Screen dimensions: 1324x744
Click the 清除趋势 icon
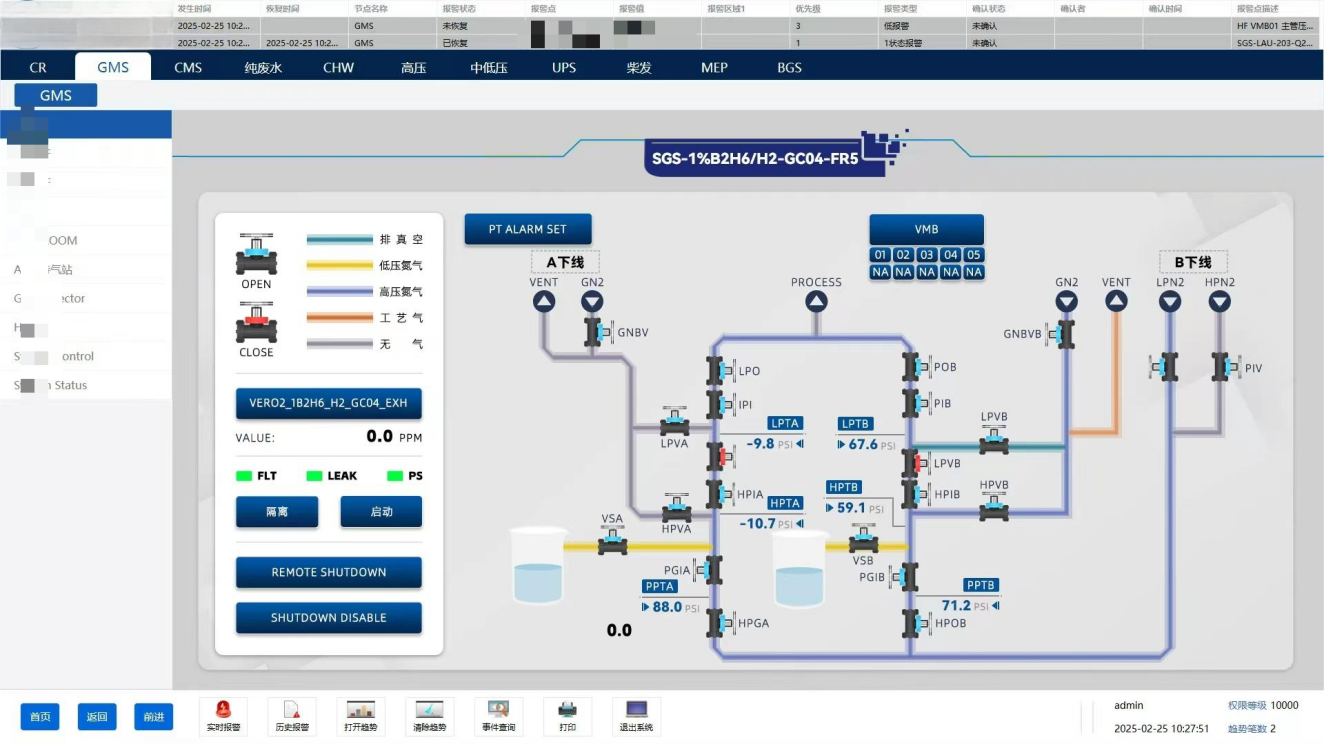coord(429,709)
